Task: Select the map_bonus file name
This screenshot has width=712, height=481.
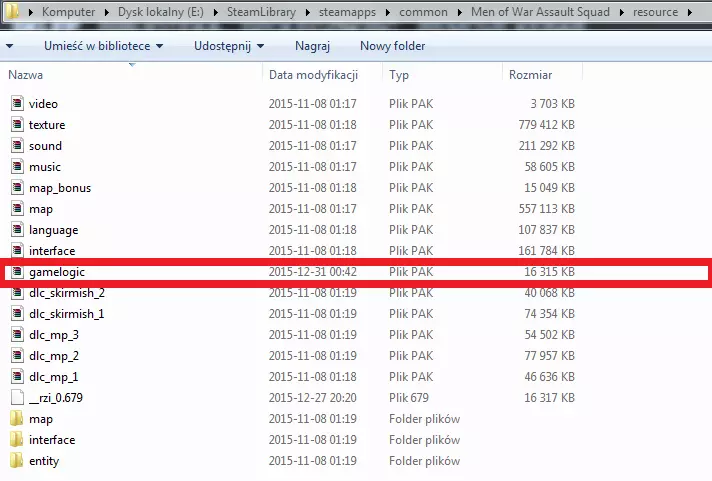Action: pyautogui.click(x=60, y=188)
